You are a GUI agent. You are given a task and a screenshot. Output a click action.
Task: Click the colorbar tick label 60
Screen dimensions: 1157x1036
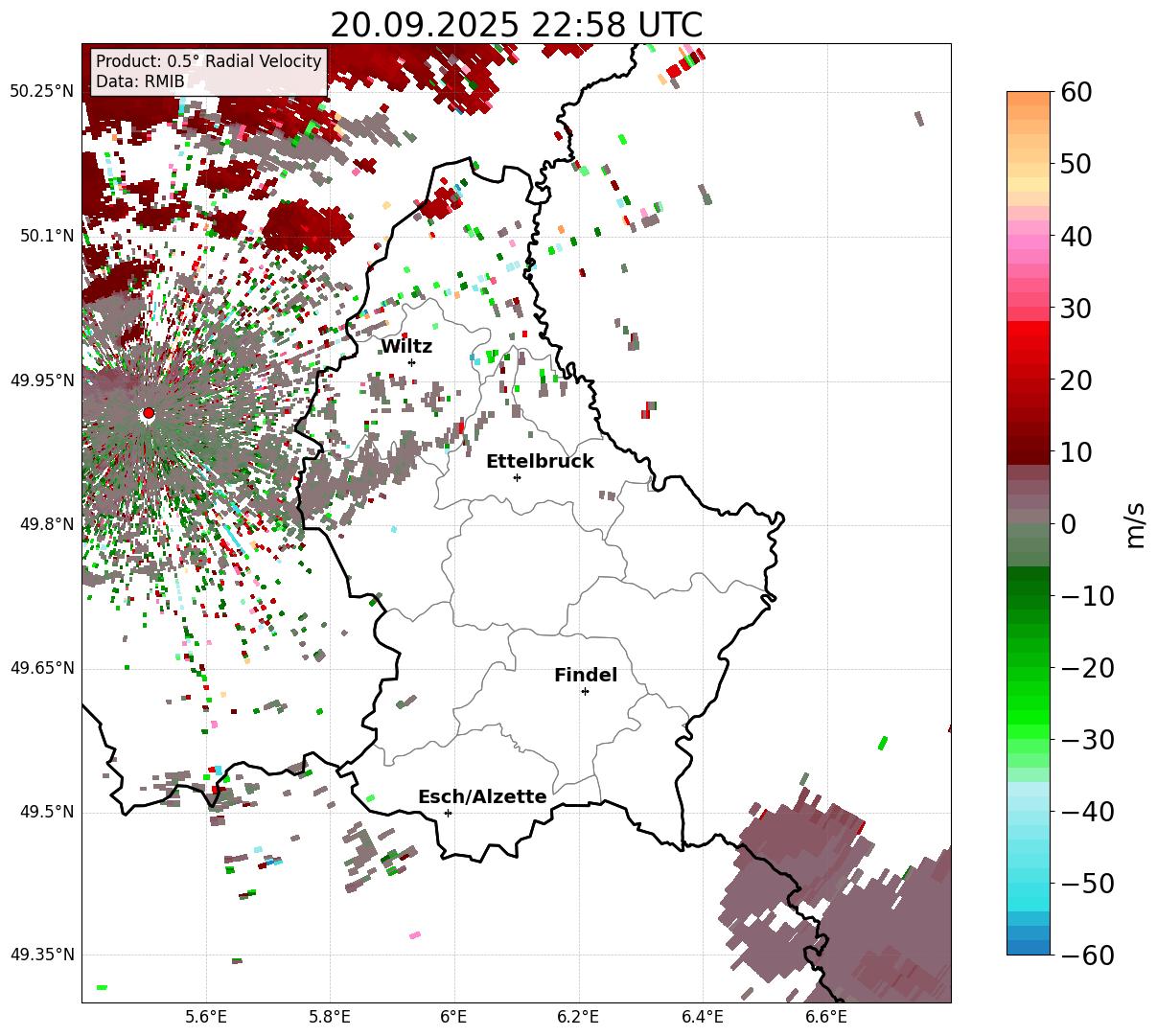pos(1076,92)
